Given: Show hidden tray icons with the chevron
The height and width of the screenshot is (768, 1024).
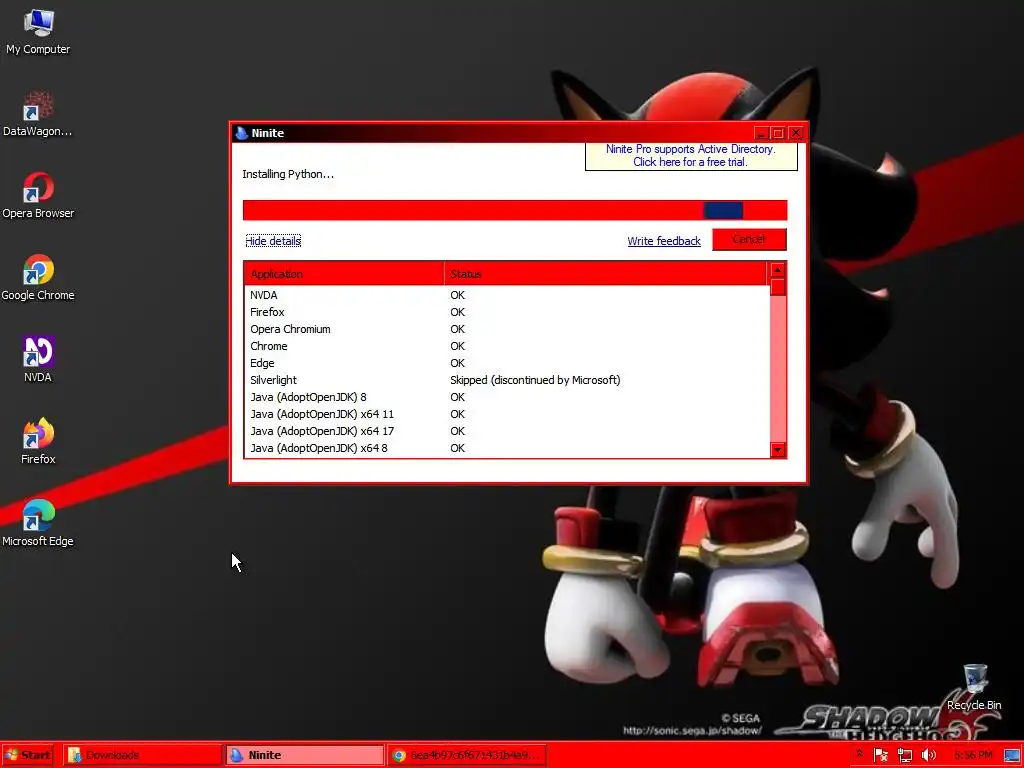Looking at the screenshot, I should tap(859, 754).
